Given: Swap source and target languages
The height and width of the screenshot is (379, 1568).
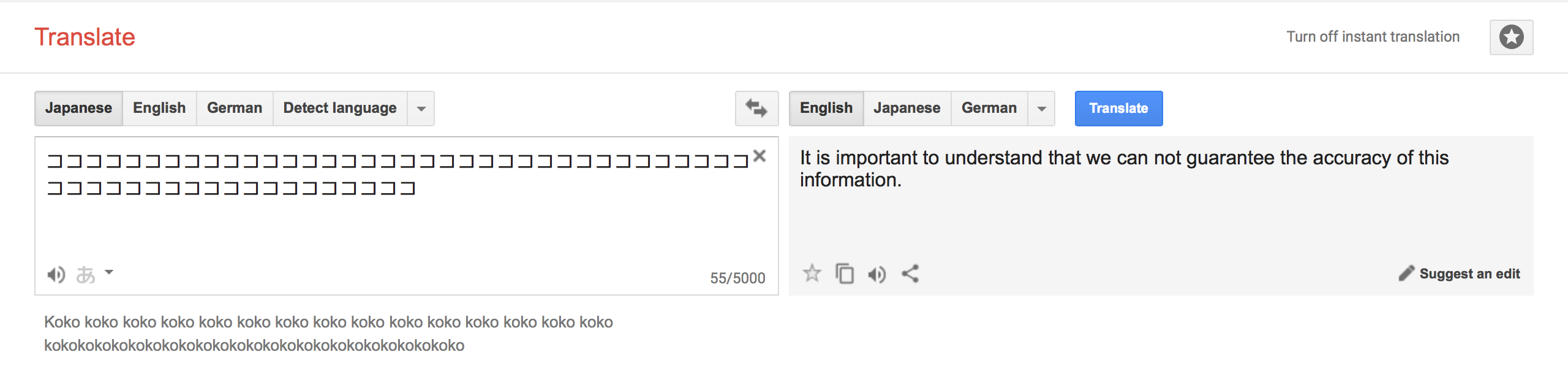Looking at the screenshot, I should coord(756,109).
